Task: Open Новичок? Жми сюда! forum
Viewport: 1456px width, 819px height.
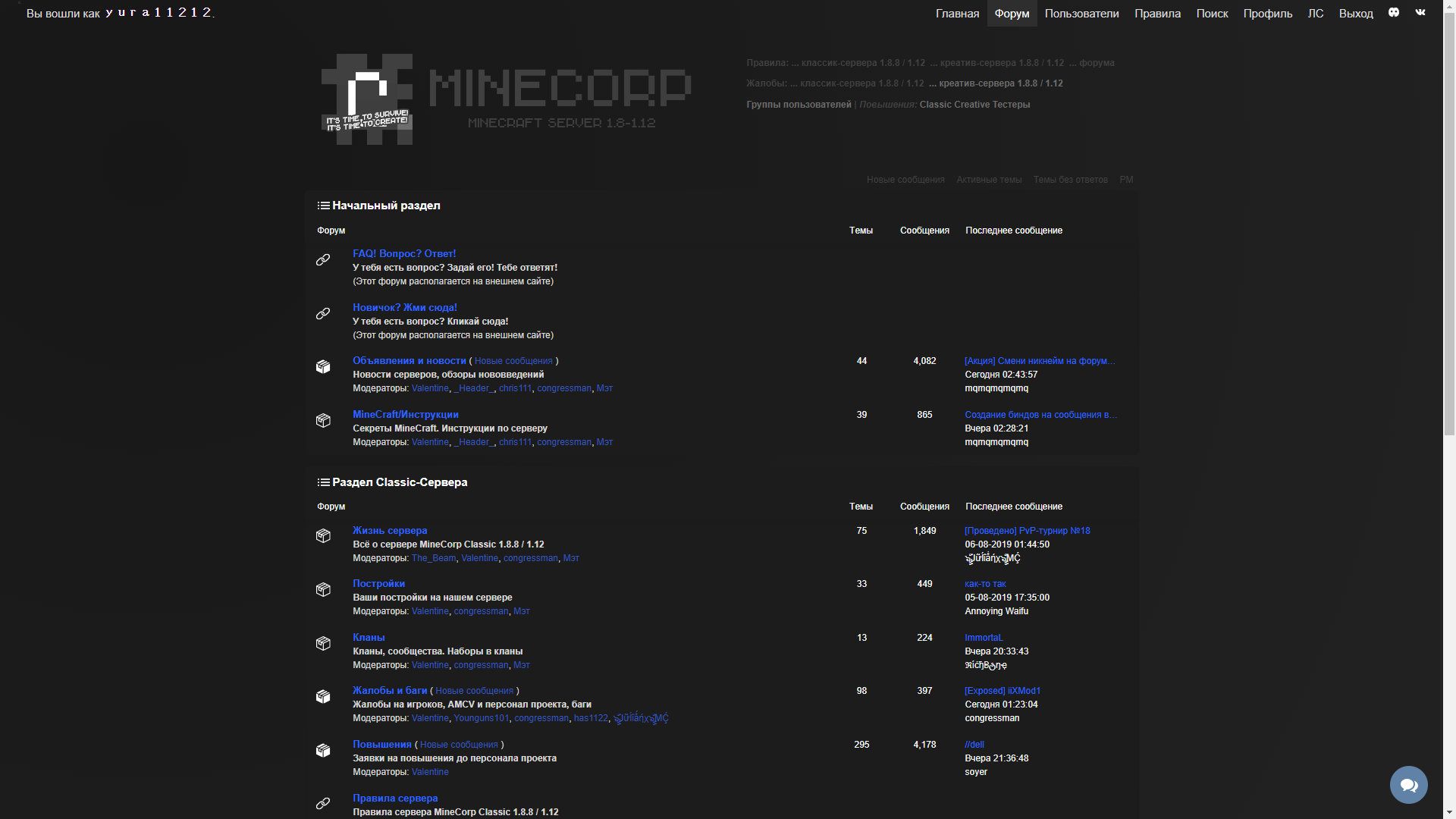Action: 405,308
